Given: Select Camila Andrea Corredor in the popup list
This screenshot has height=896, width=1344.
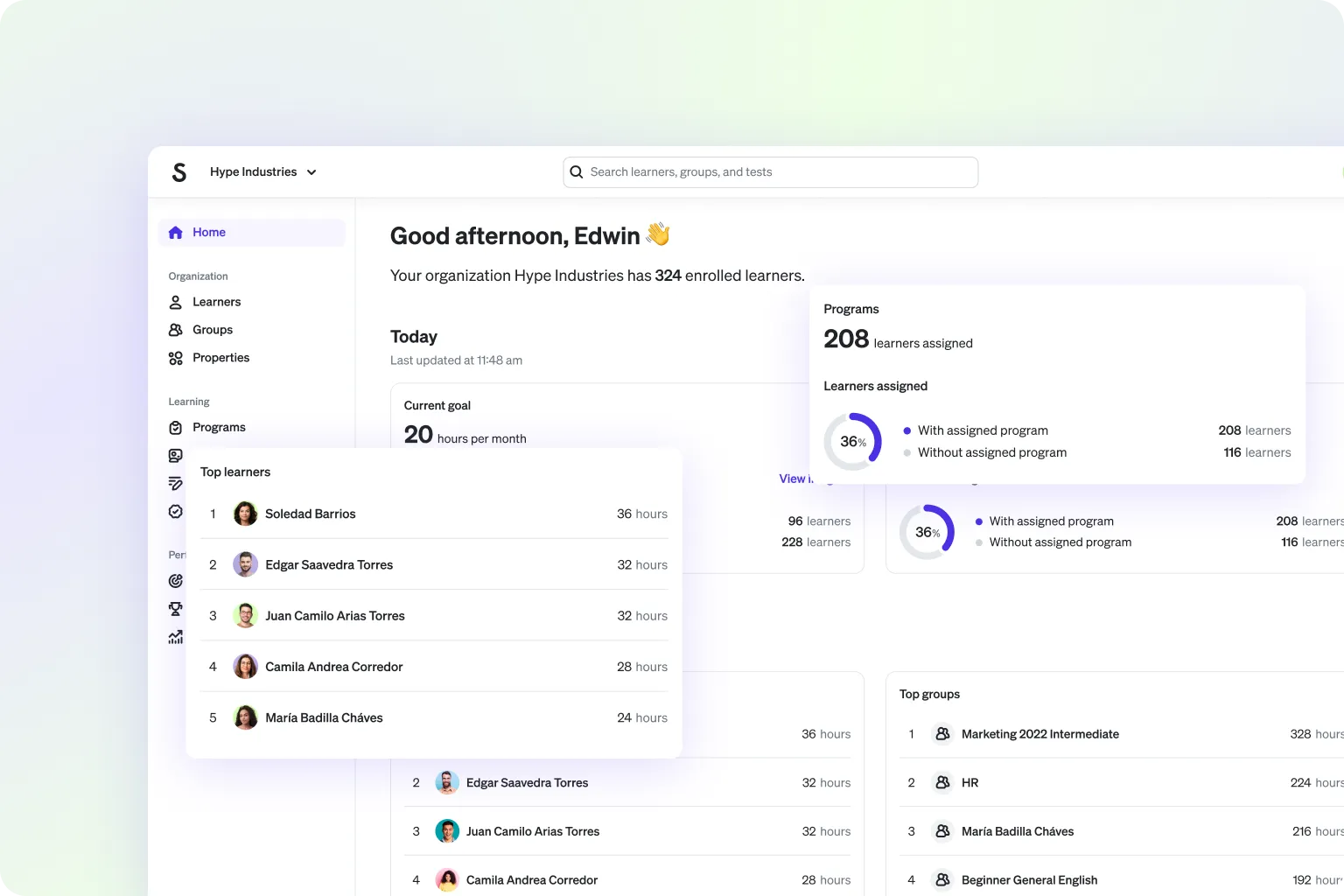Looking at the screenshot, I should click(x=434, y=667).
